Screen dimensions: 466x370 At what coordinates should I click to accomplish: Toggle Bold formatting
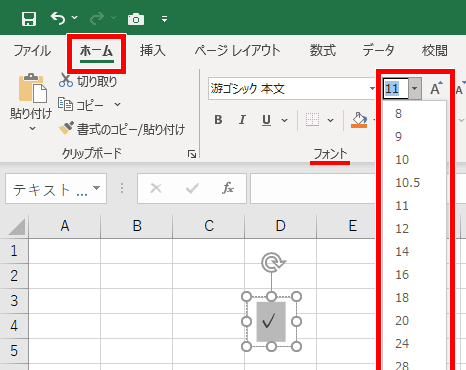[x=218, y=120]
